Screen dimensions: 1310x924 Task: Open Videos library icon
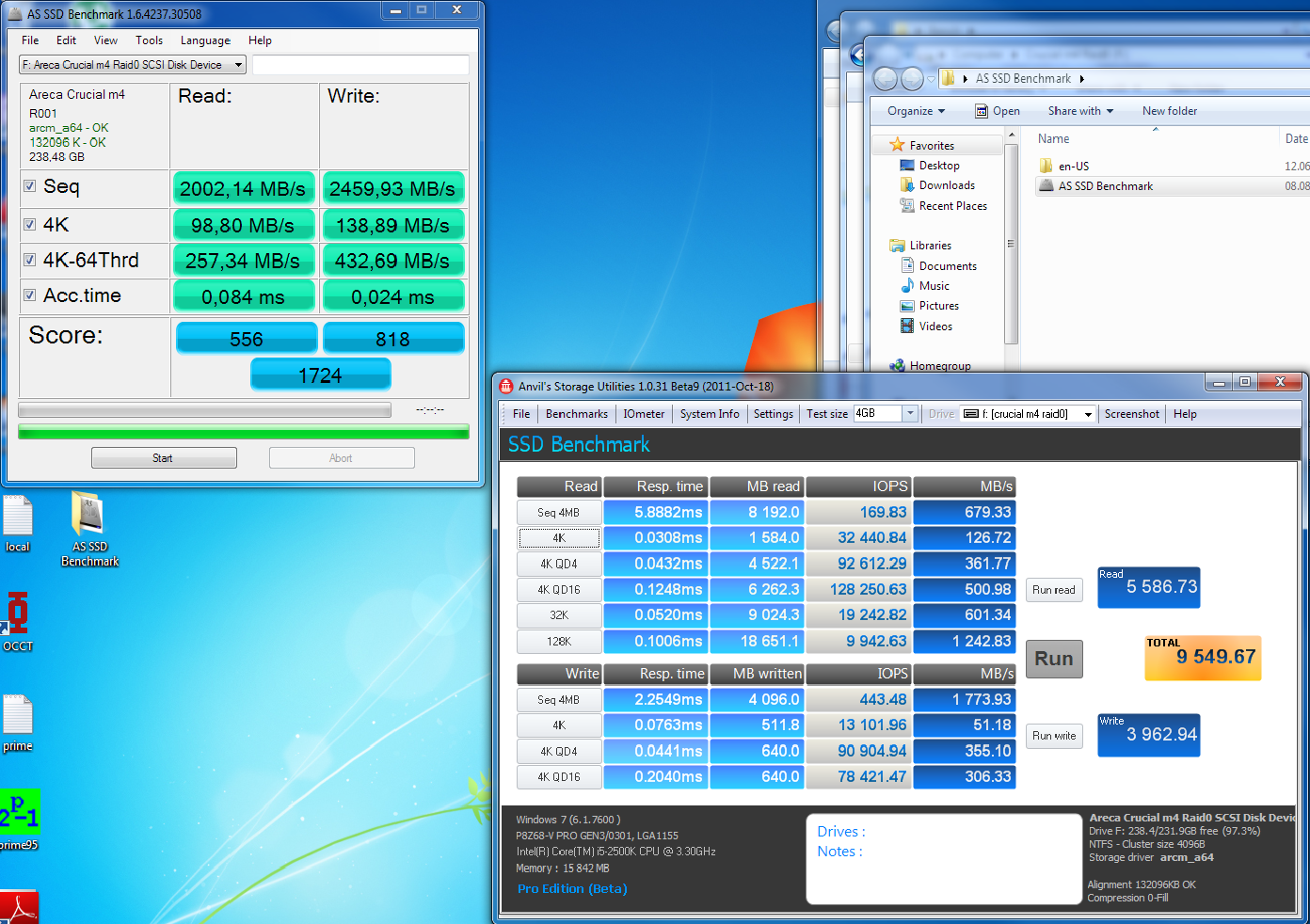pos(907,326)
